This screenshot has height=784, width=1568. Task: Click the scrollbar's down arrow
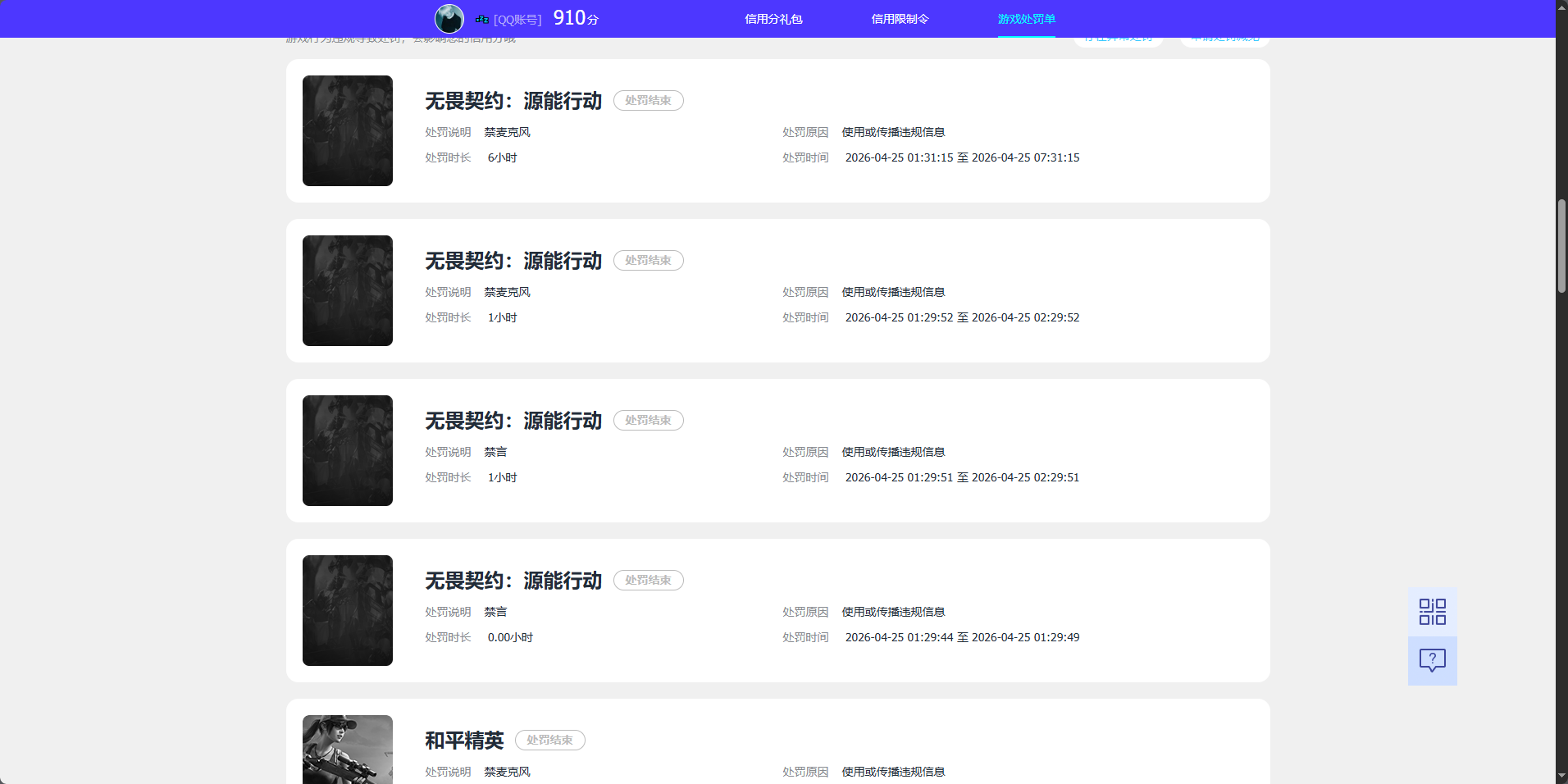1561,776
